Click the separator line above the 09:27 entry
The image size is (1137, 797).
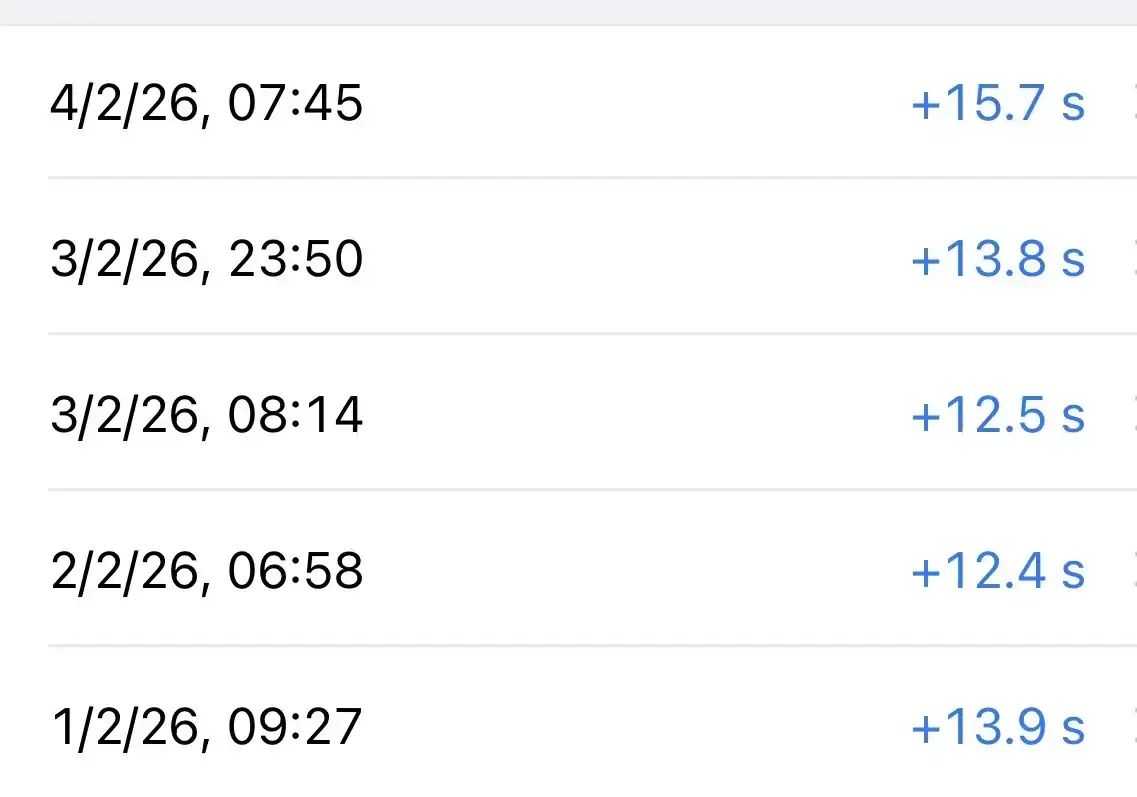click(590, 645)
